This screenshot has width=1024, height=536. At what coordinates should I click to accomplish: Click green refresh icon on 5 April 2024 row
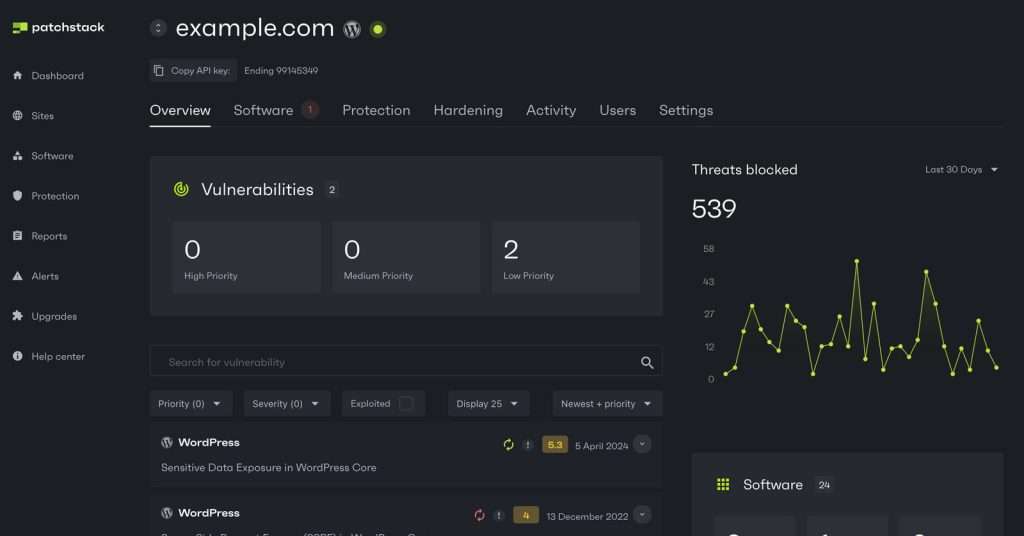(x=508, y=445)
